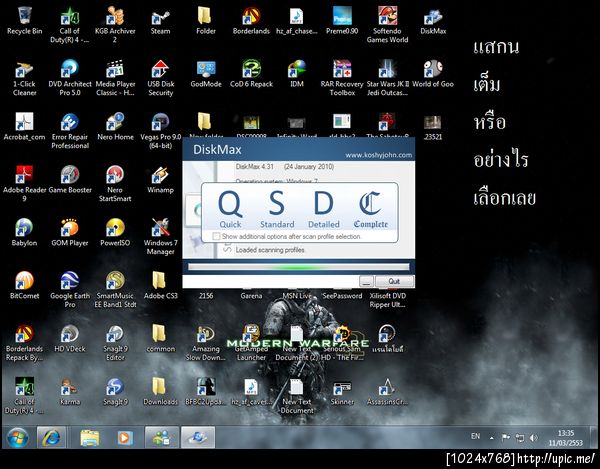This screenshot has width=600, height=469.
Task: Select the Acrobat_com desktop icon
Action: (24, 127)
